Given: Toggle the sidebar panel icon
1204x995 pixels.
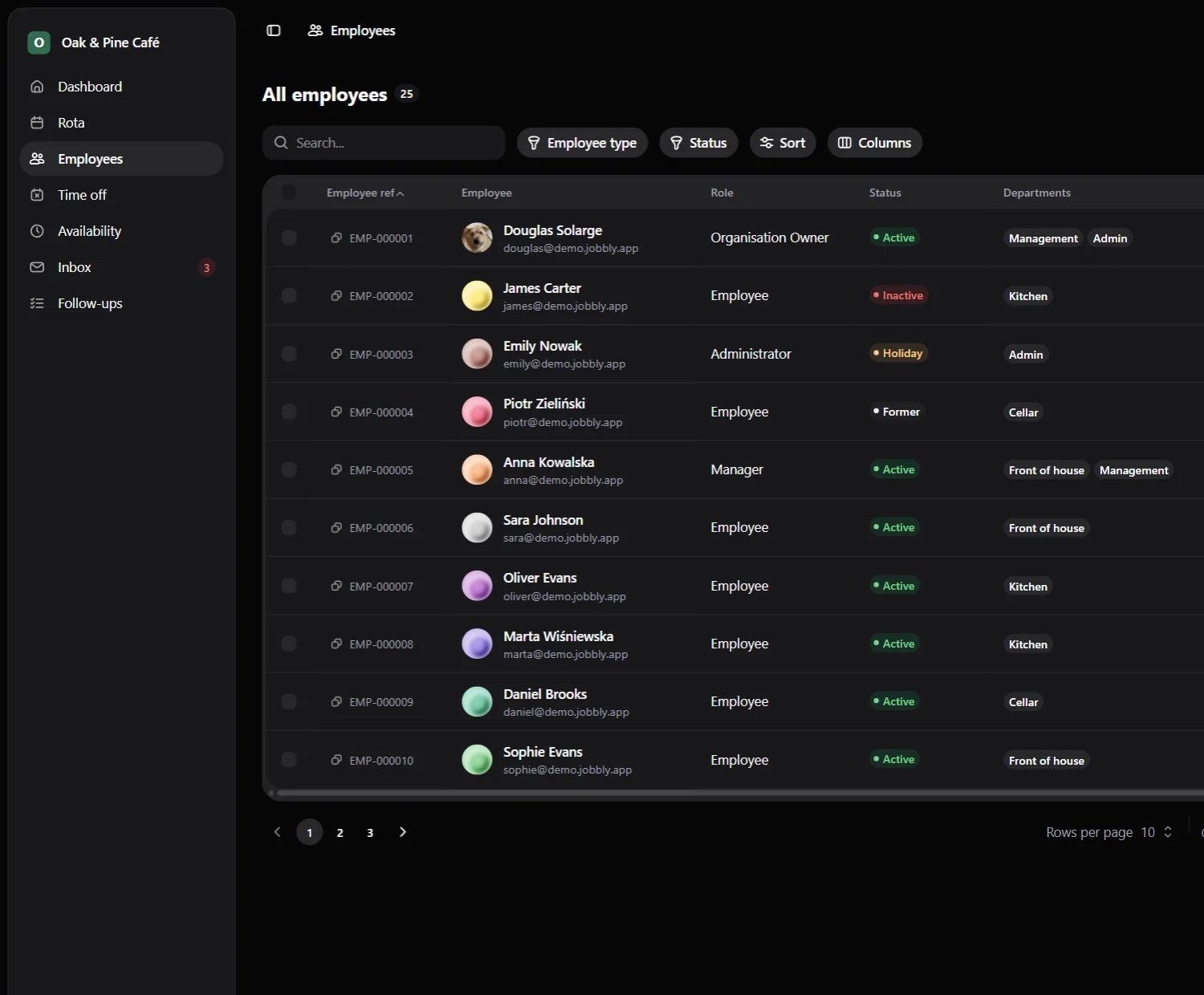Looking at the screenshot, I should click(x=274, y=30).
